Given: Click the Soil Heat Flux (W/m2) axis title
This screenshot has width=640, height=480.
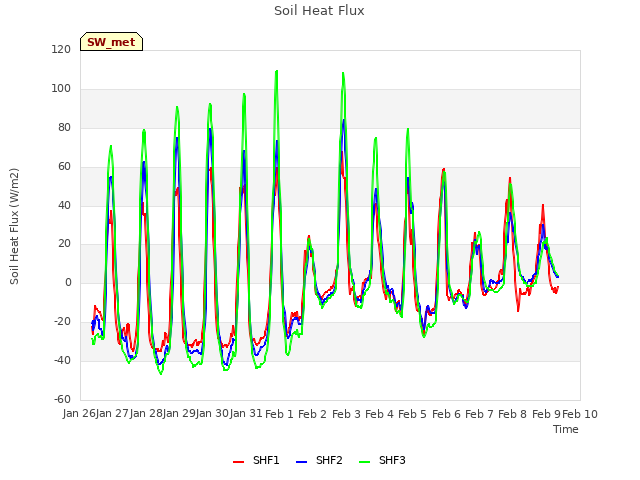Looking at the screenshot, I should click(x=14, y=226).
